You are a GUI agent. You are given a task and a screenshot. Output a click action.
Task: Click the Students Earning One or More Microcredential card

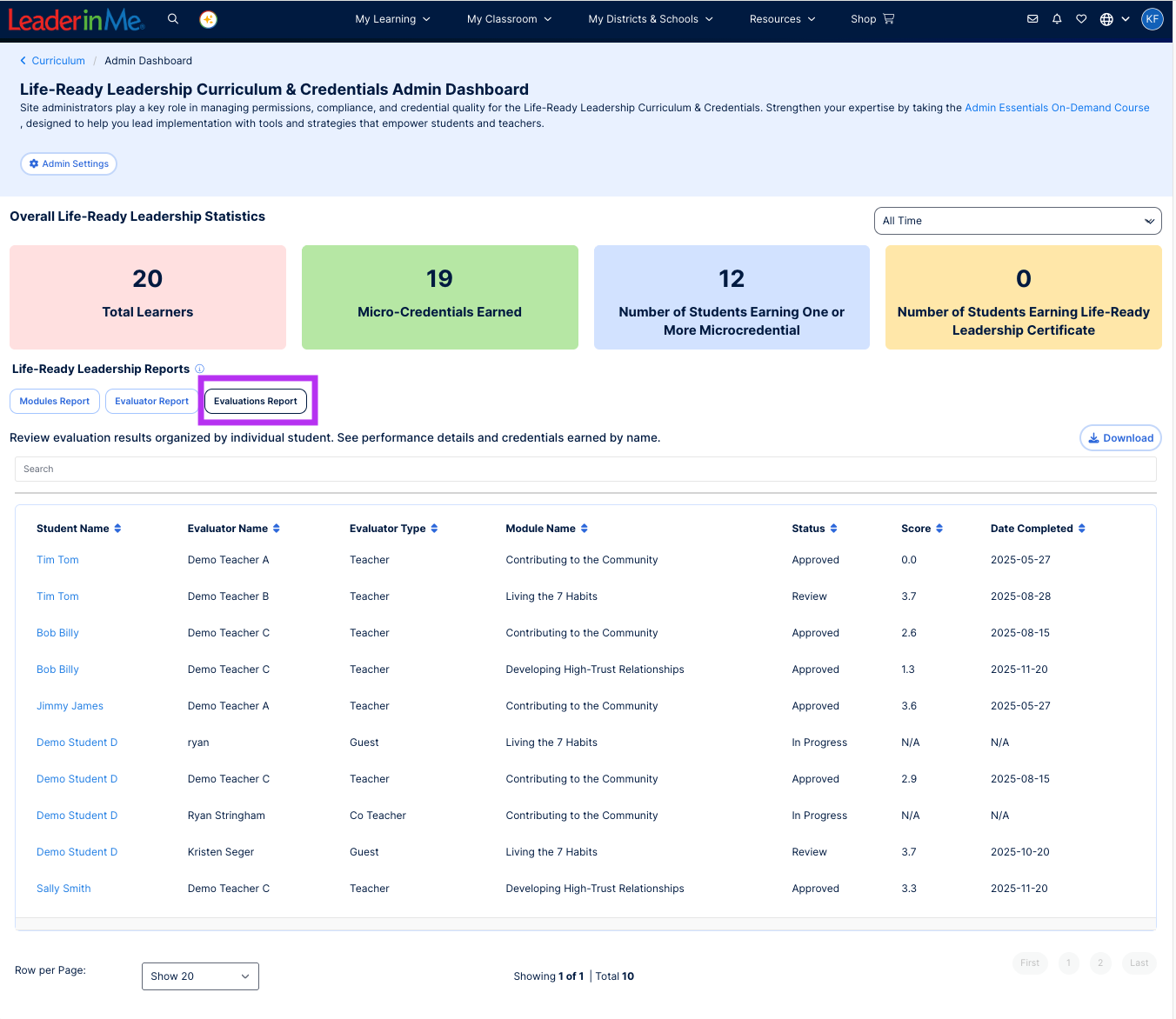732,297
